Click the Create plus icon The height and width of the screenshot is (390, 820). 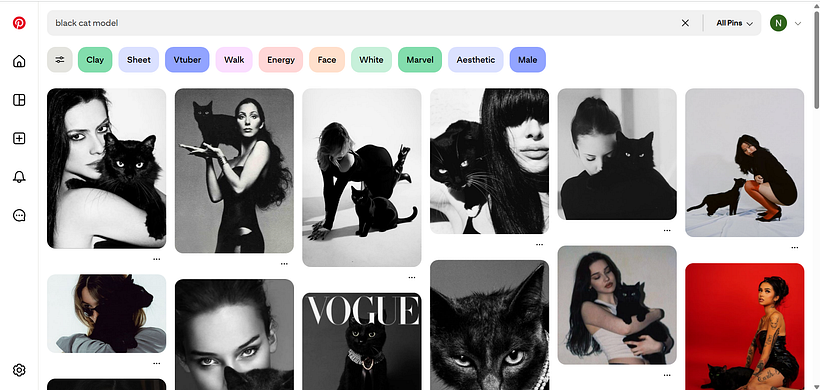click(x=19, y=139)
